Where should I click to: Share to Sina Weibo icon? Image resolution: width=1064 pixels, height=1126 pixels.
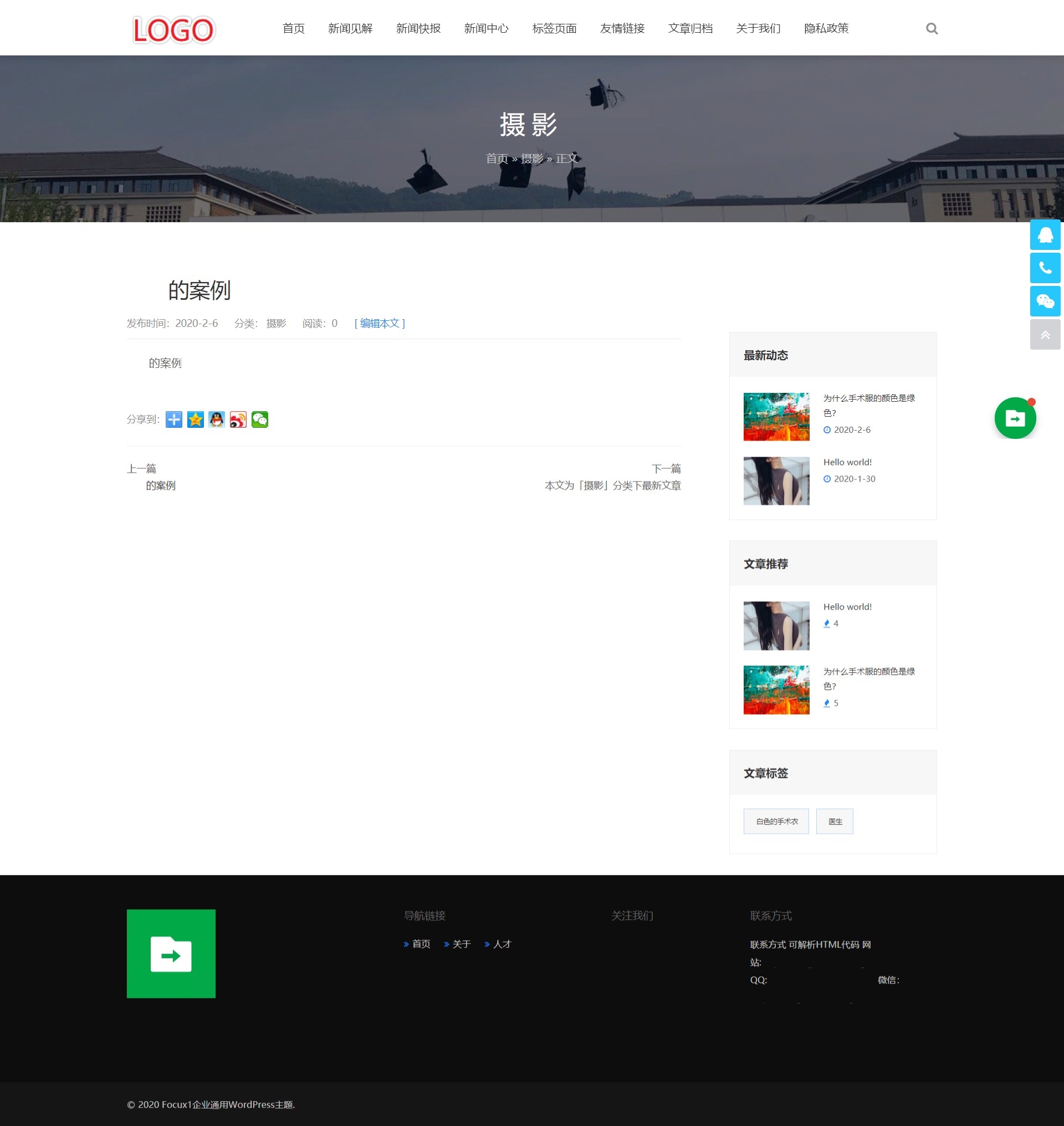[x=238, y=420]
